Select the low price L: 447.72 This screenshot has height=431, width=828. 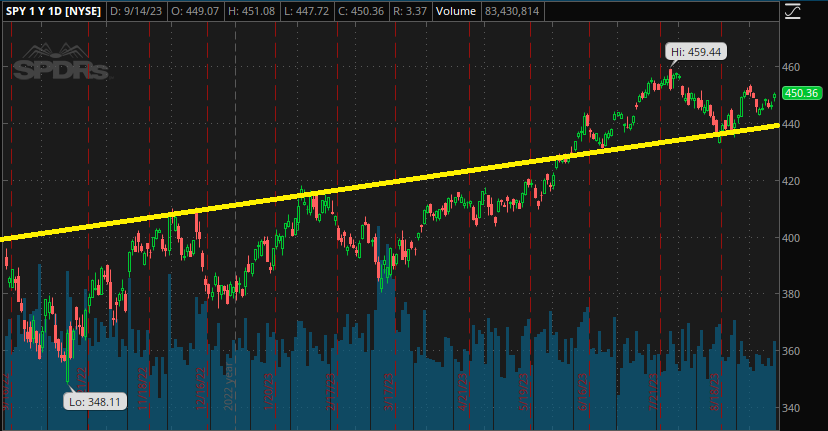(x=307, y=11)
